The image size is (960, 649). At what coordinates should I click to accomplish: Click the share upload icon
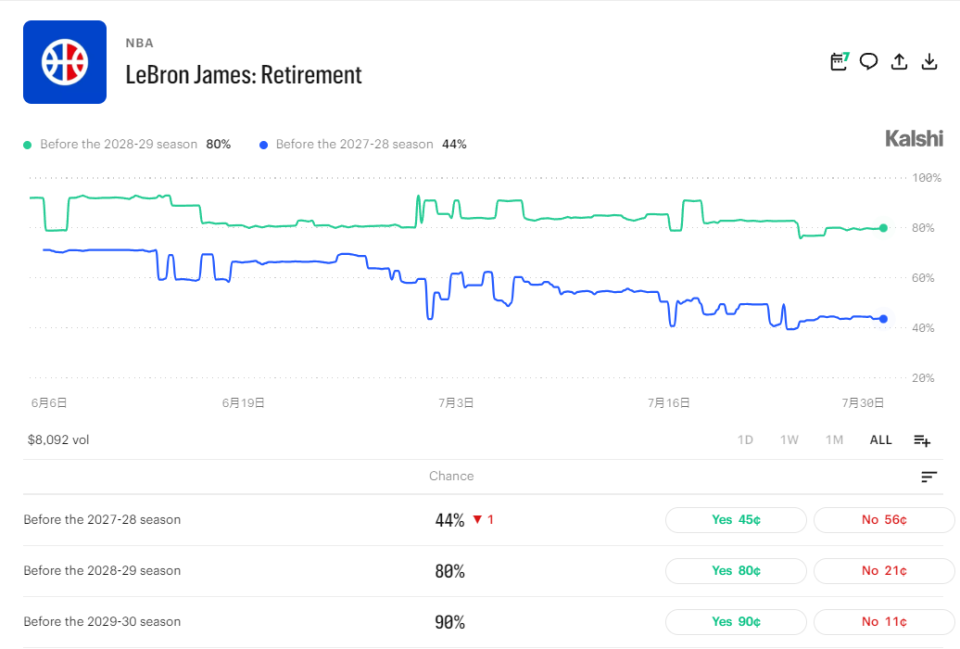tap(899, 61)
